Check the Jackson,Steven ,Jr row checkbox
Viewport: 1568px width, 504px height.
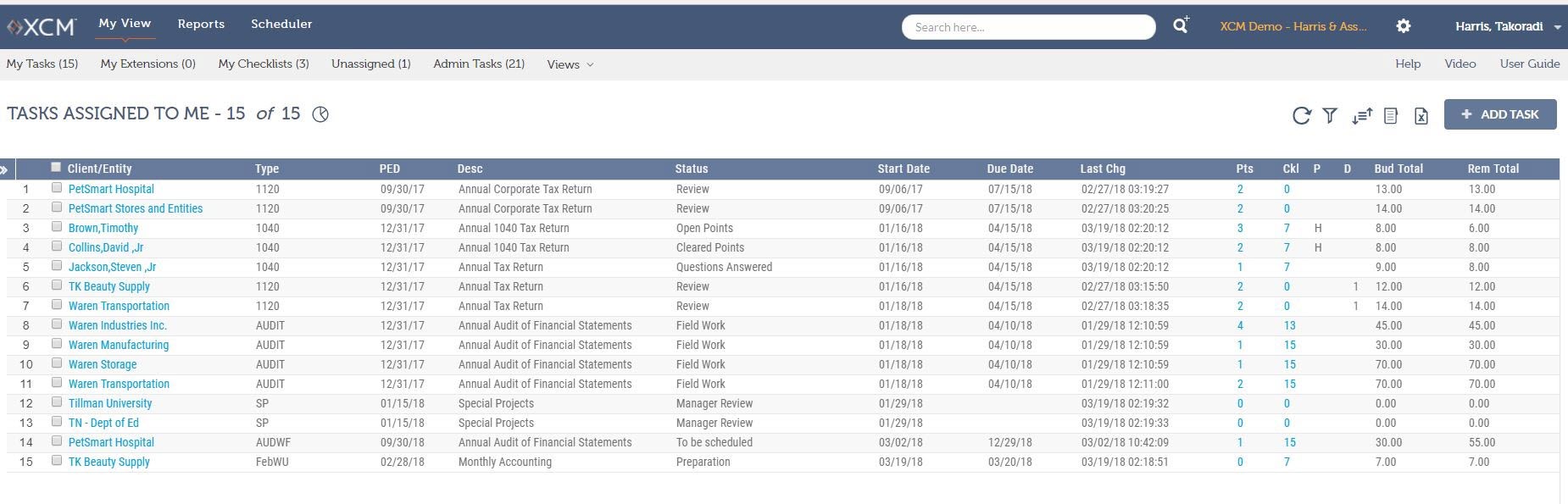coord(56,266)
